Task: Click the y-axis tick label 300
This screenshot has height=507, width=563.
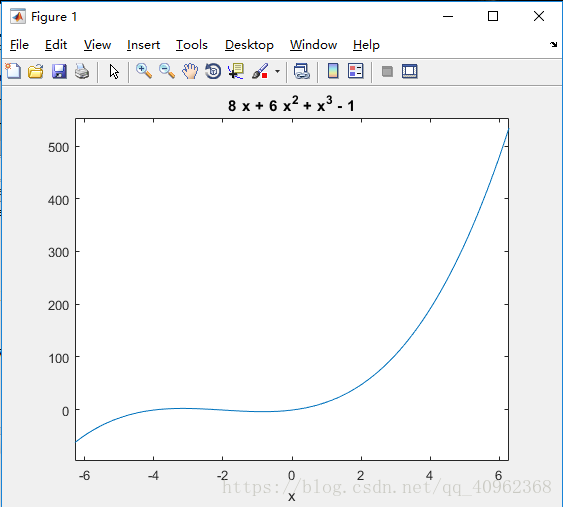Action: coord(59,252)
